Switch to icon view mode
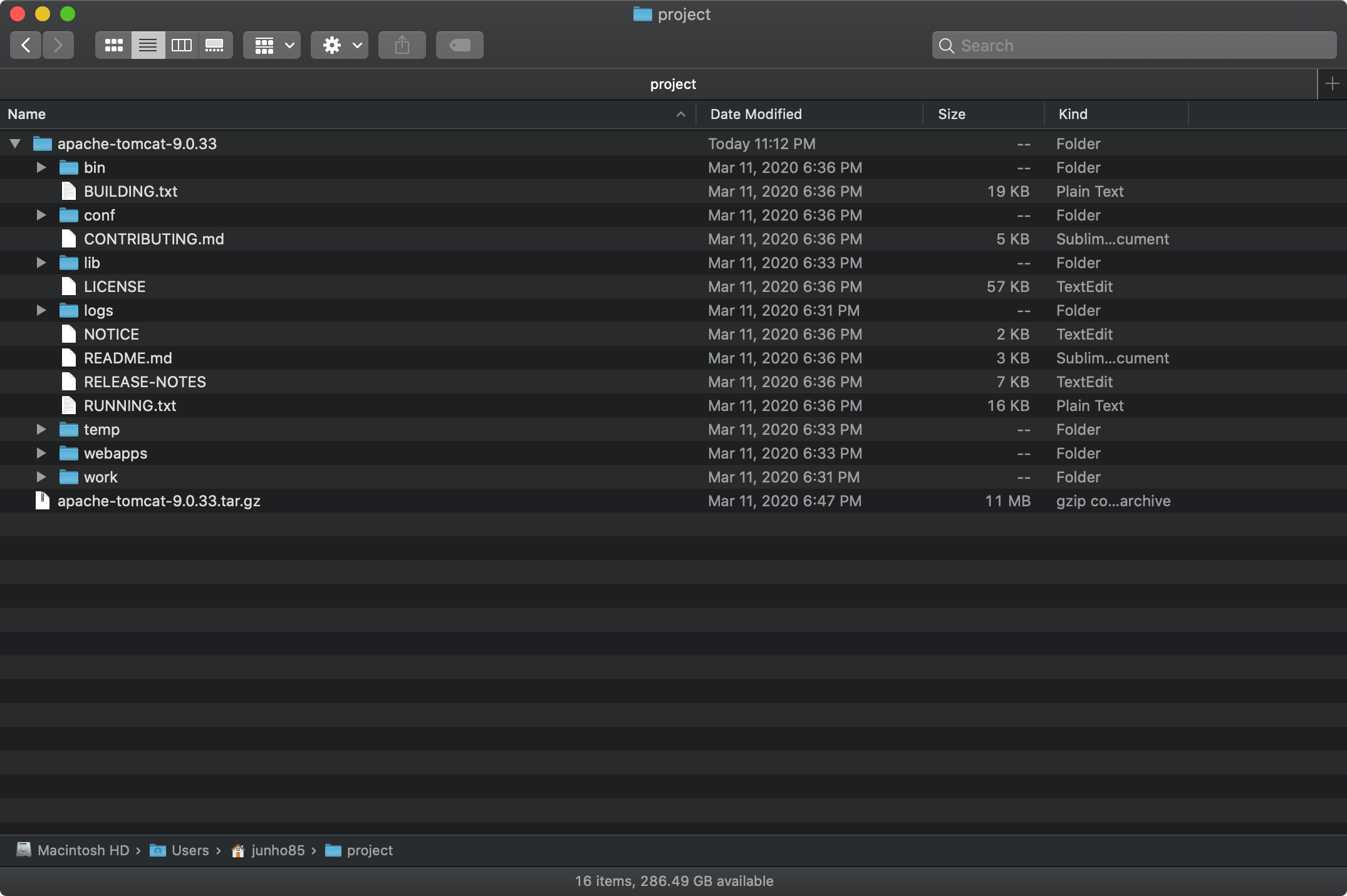Screen dimensions: 1347x896 113,45
